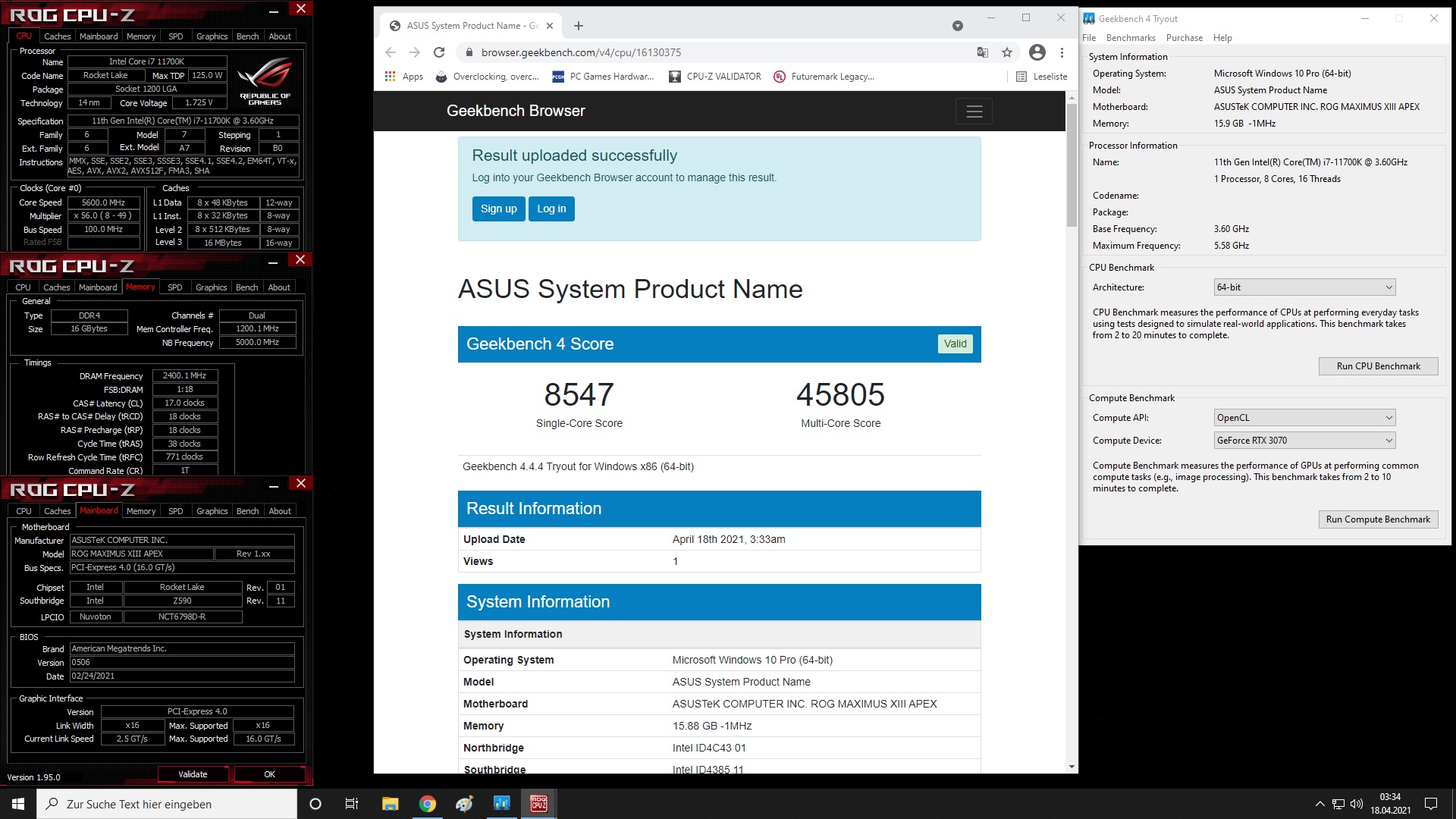Reload the Geekbench page
This screenshot has height=819, width=1456.
tap(439, 52)
